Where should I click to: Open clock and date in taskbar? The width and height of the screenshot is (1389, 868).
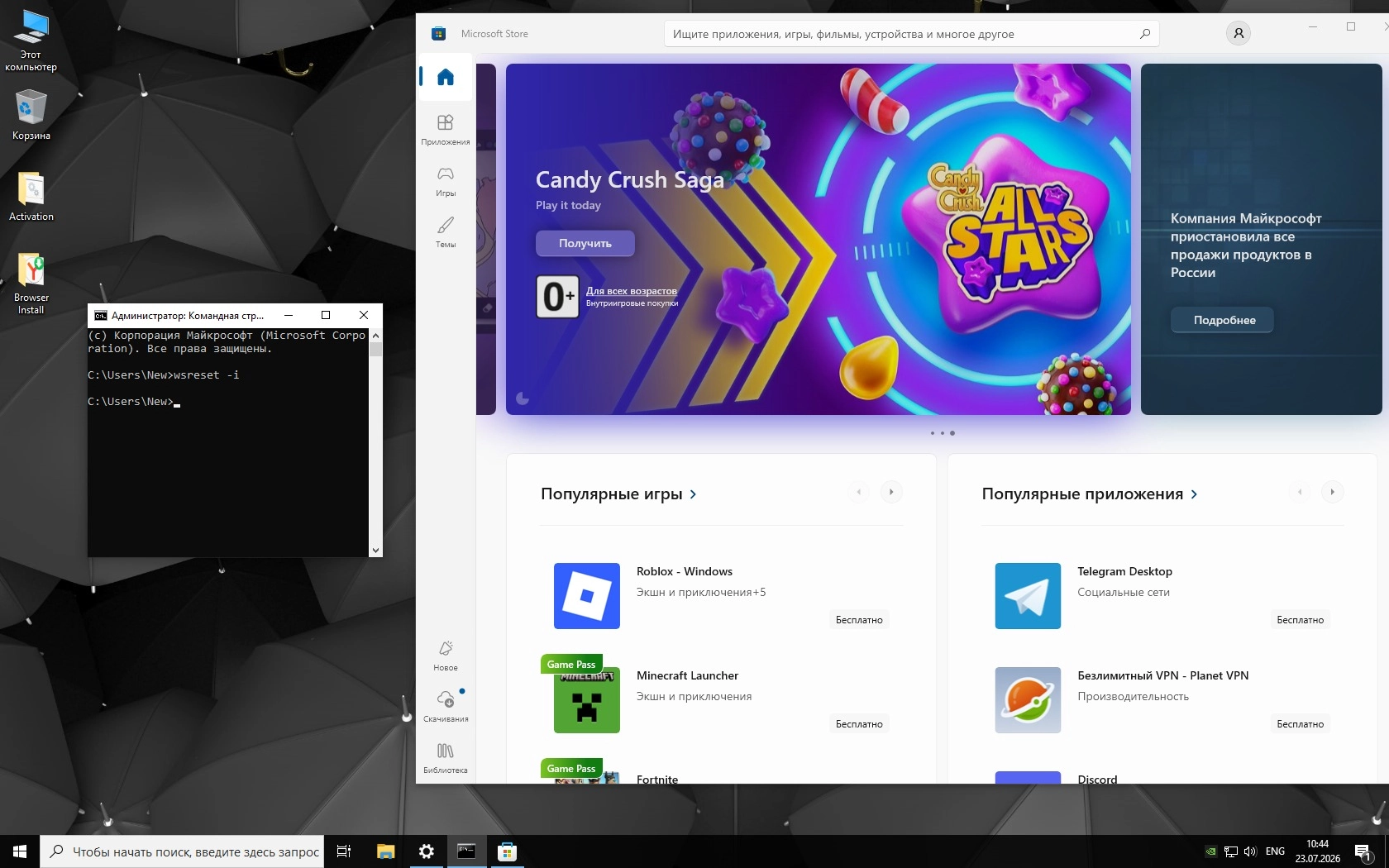(x=1318, y=851)
